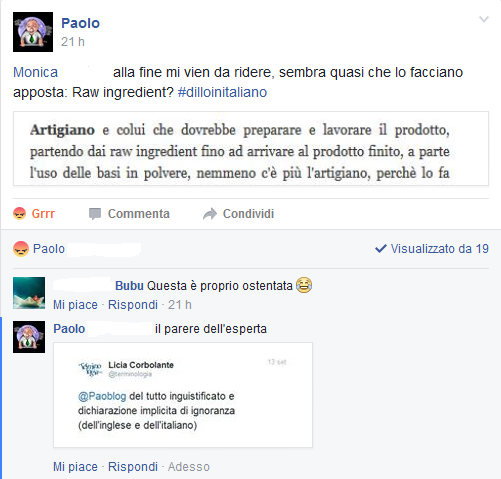Open the Paolo author name link
The height and width of the screenshot is (479, 501).
click(x=80, y=23)
